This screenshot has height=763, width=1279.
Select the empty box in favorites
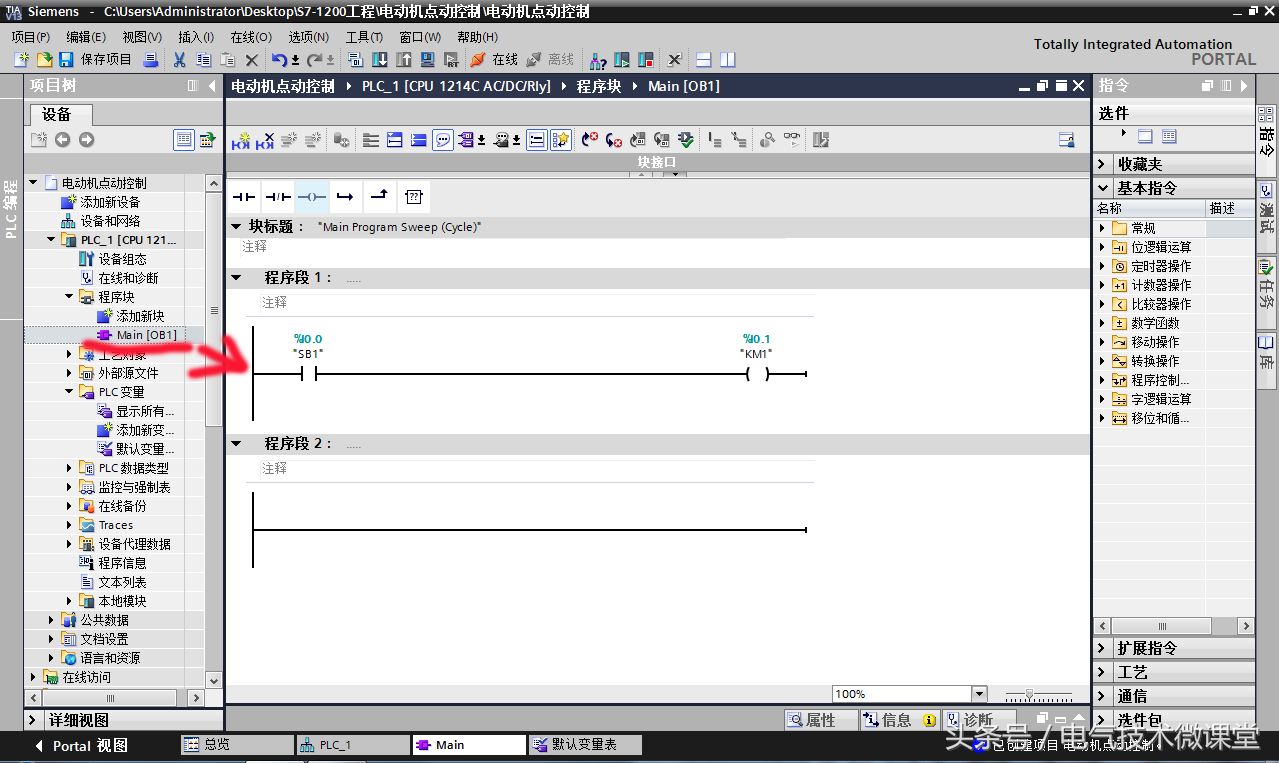[414, 196]
